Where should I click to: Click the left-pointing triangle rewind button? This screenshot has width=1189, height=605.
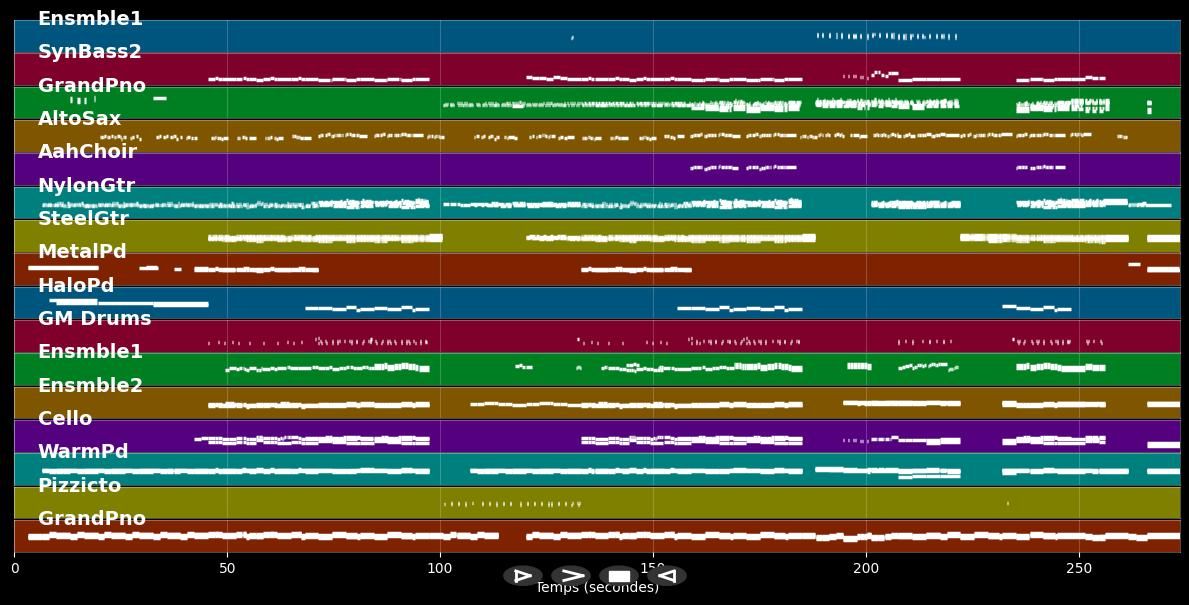click(x=667, y=576)
